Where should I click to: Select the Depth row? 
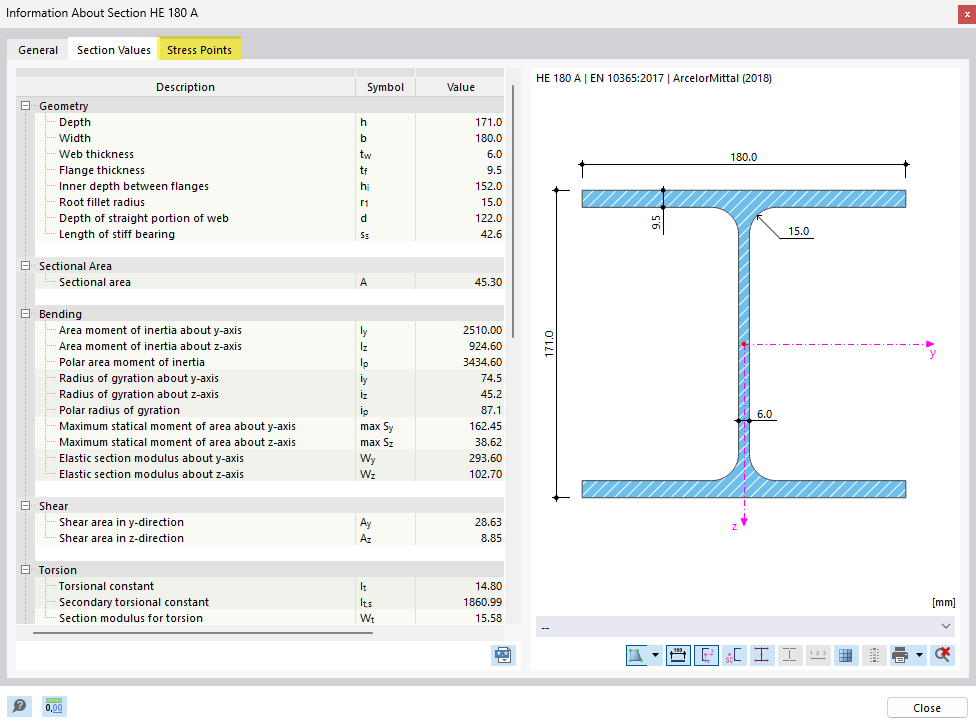[269, 122]
